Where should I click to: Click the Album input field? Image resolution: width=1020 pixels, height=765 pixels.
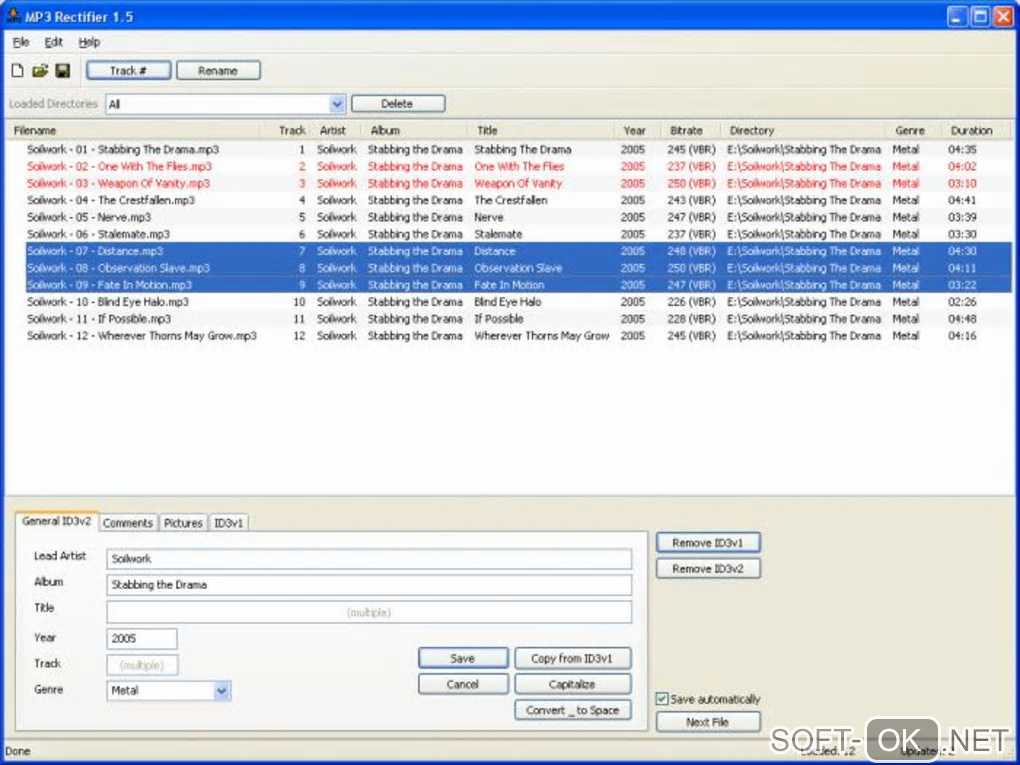[369, 585]
